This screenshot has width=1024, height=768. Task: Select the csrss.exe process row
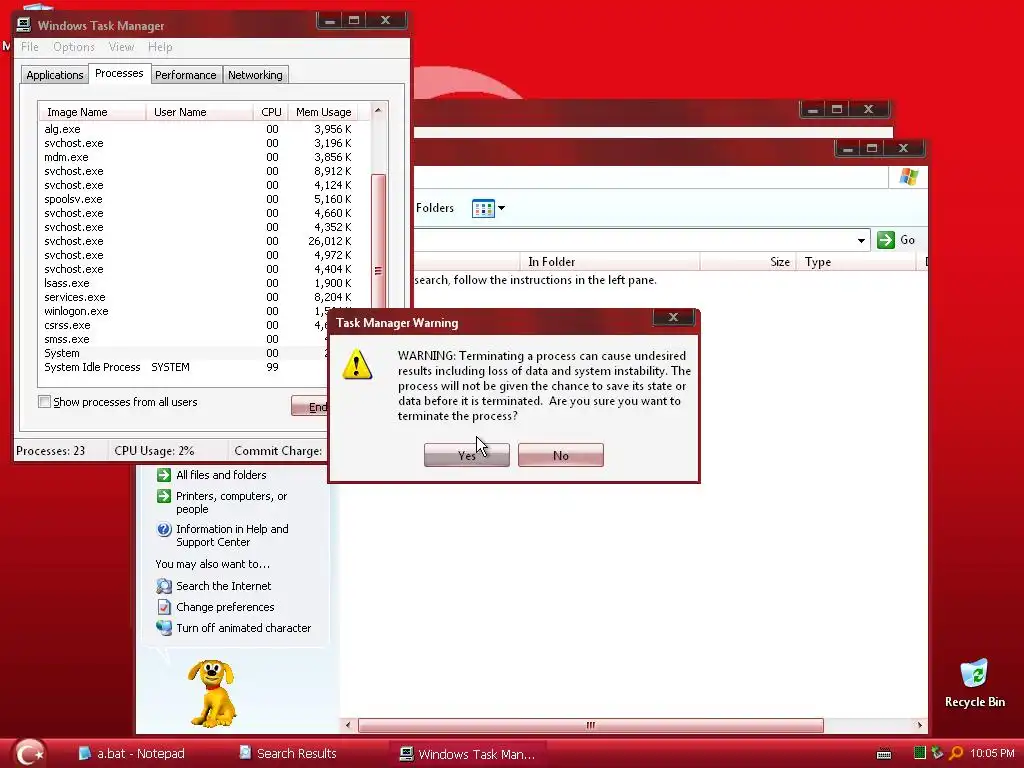coord(184,325)
